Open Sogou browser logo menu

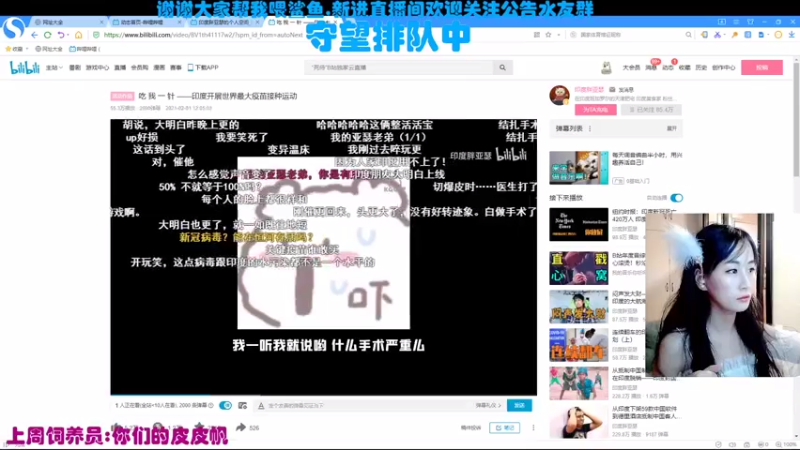(13, 28)
